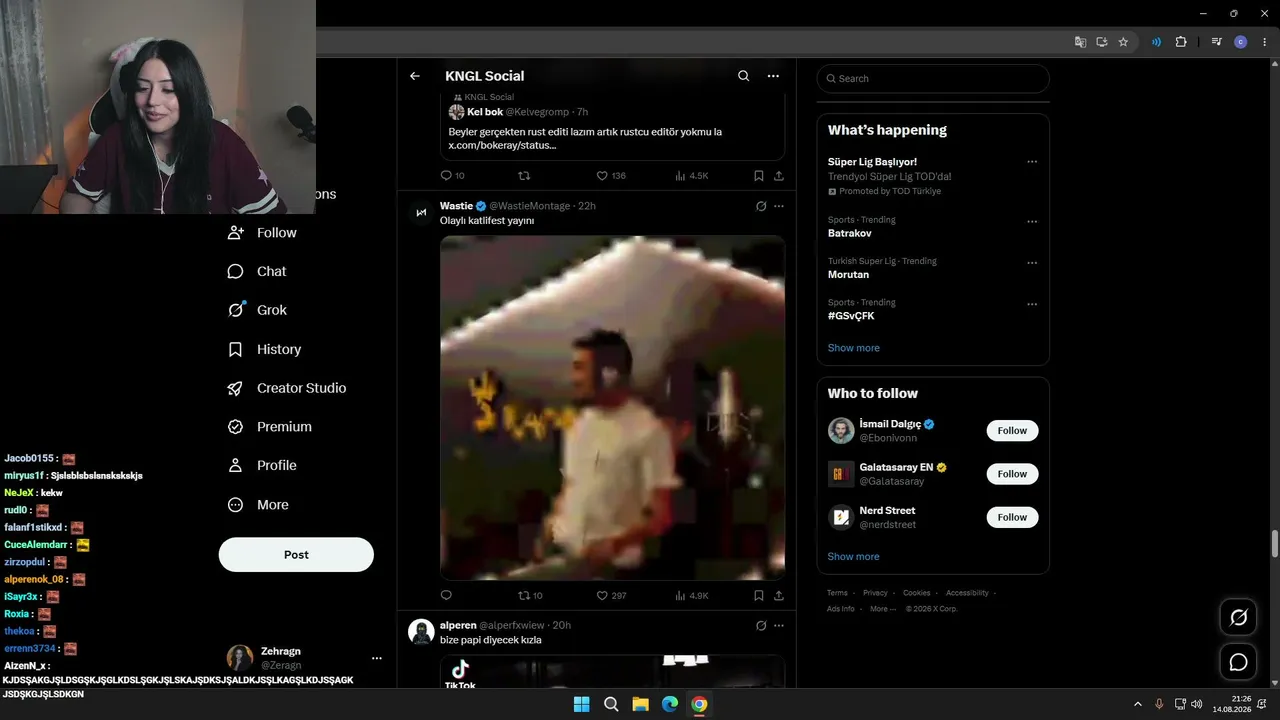Go back with the KNGL Social arrow
1280x720 pixels.
click(415, 76)
